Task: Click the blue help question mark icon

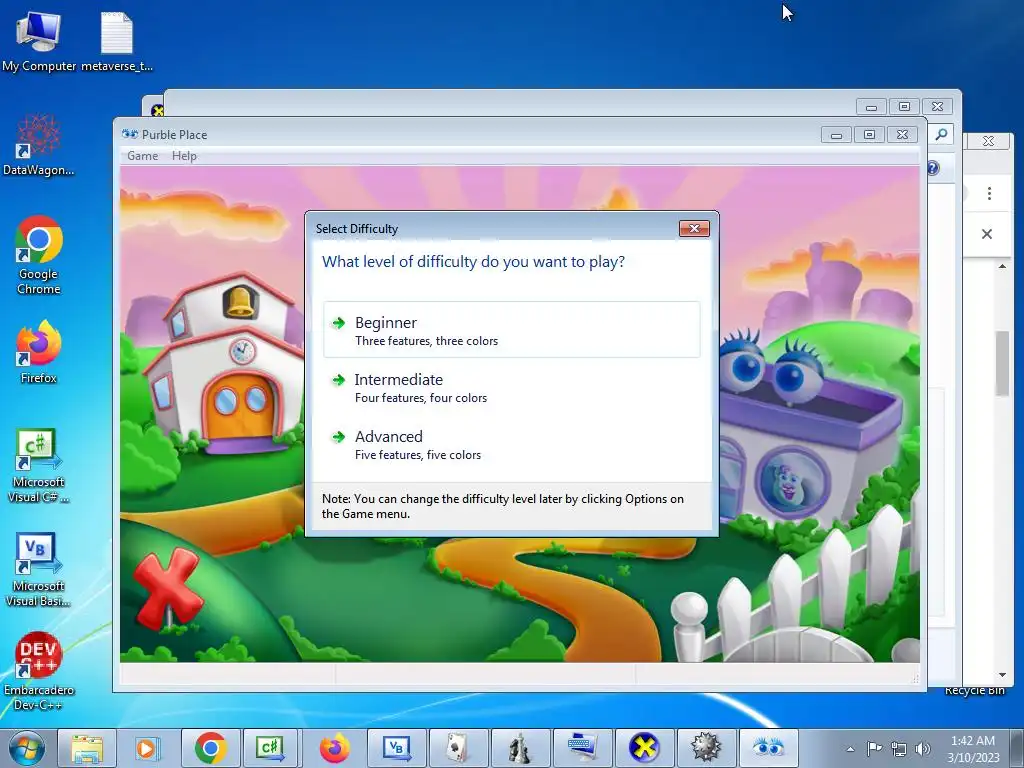Action: 933,168
